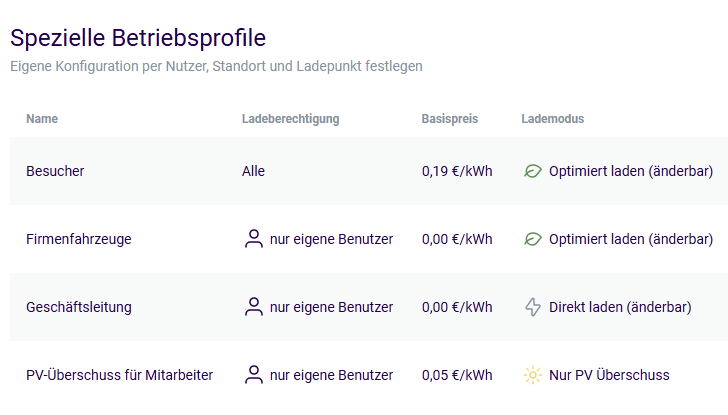
Task: Click the Basispreis column header
Action: point(449,119)
